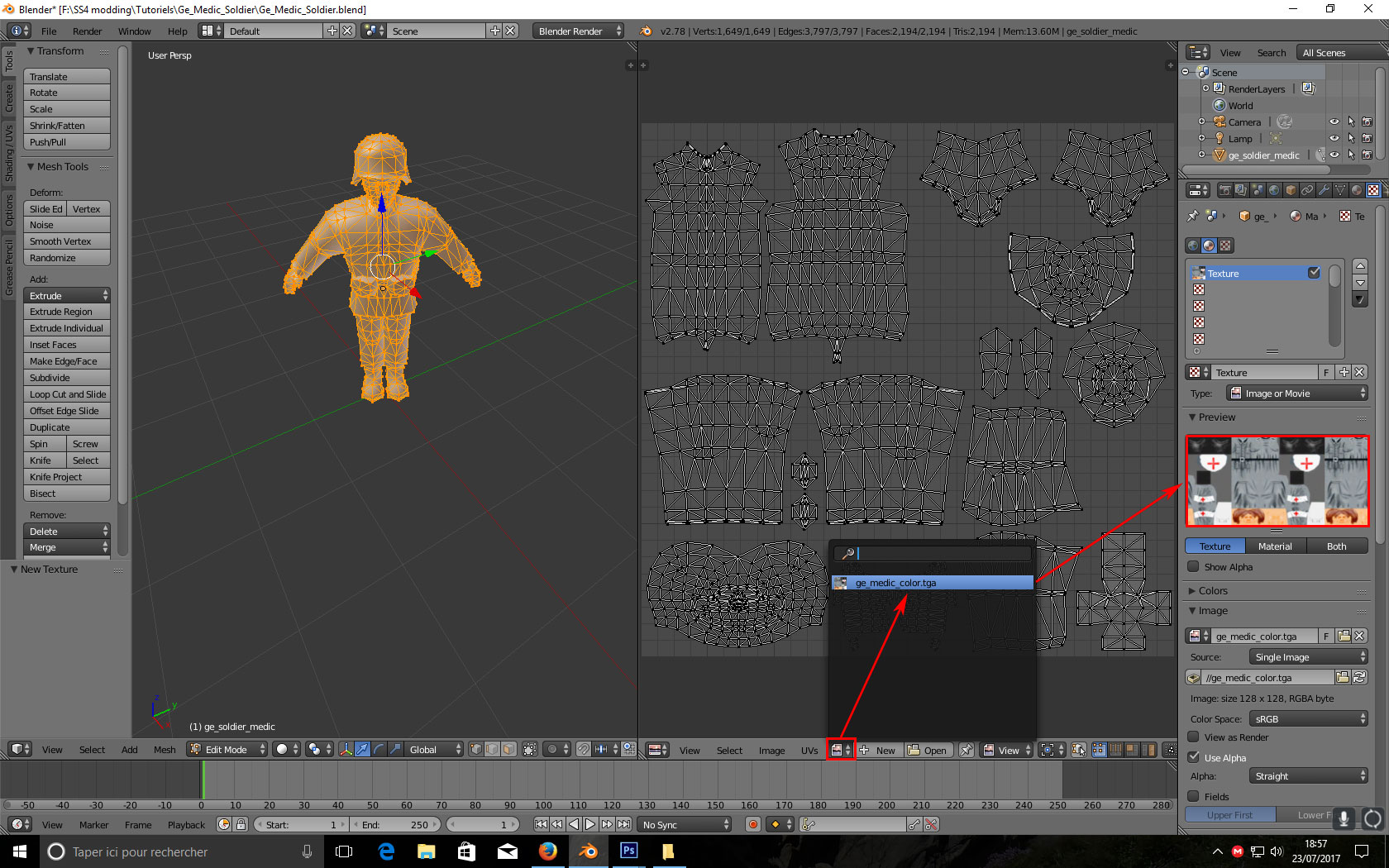Click the Camera object icon in the outliner
This screenshot has height=868, width=1389.
tap(1220, 122)
